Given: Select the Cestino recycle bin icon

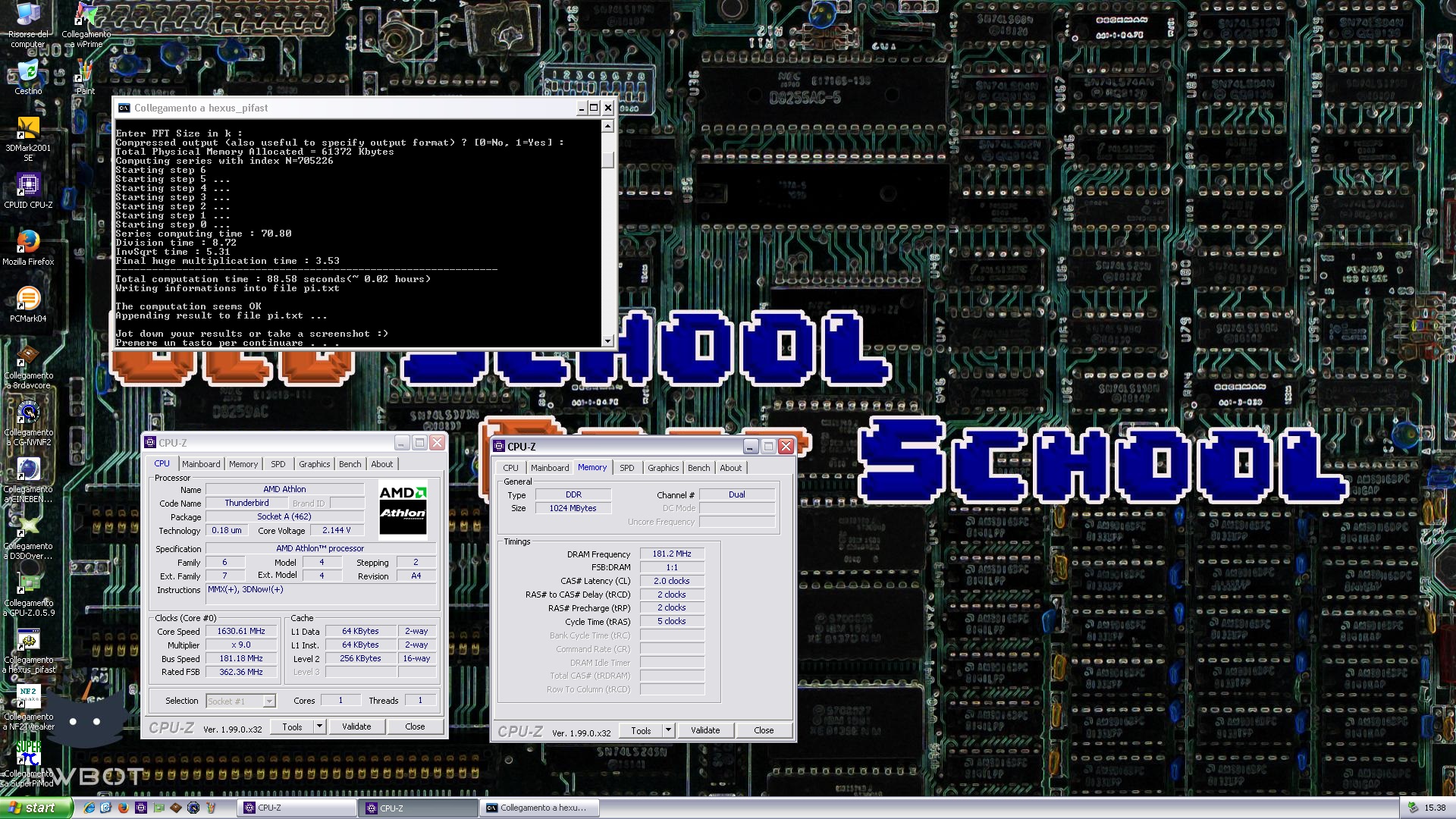Looking at the screenshot, I should [x=28, y=77].
